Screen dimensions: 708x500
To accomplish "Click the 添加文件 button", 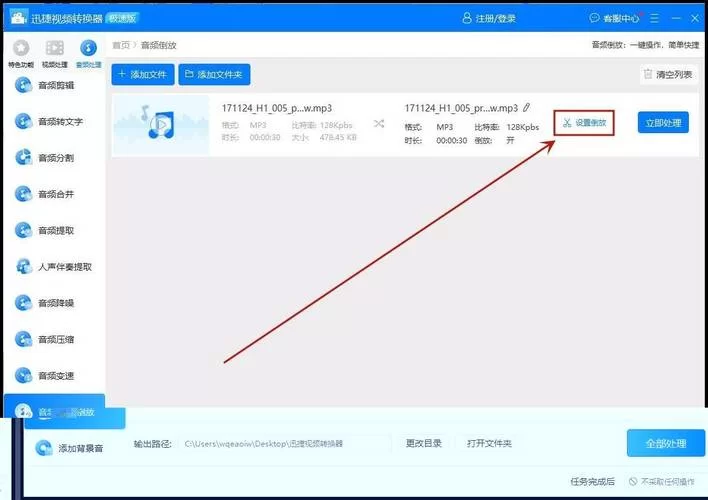I will click(143, 74).
